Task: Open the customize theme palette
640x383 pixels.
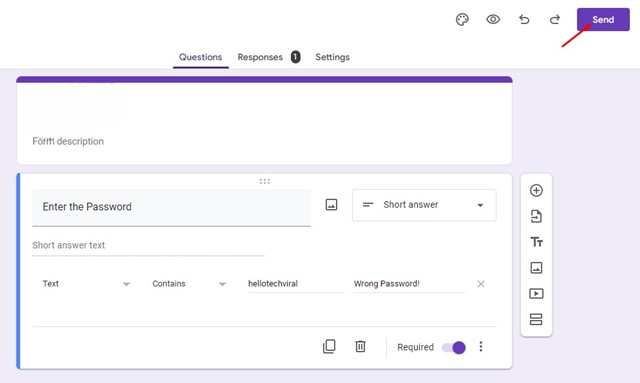Action: pos(462,20)
